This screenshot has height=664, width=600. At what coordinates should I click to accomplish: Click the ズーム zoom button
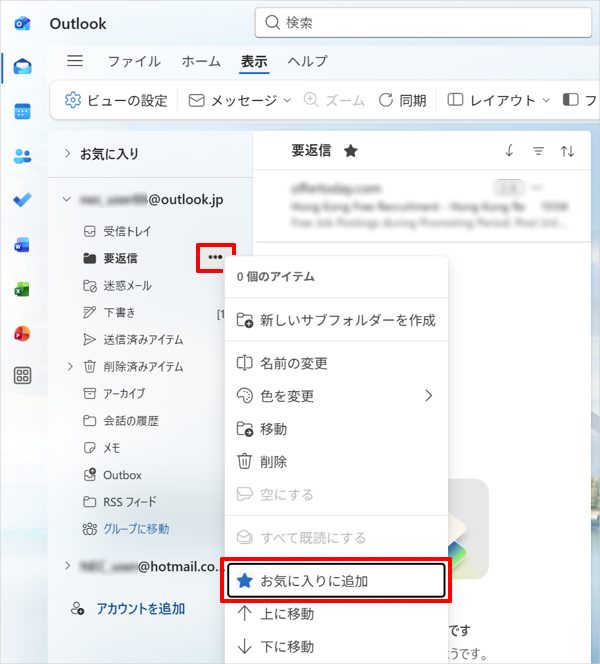[x=334, y=101]
